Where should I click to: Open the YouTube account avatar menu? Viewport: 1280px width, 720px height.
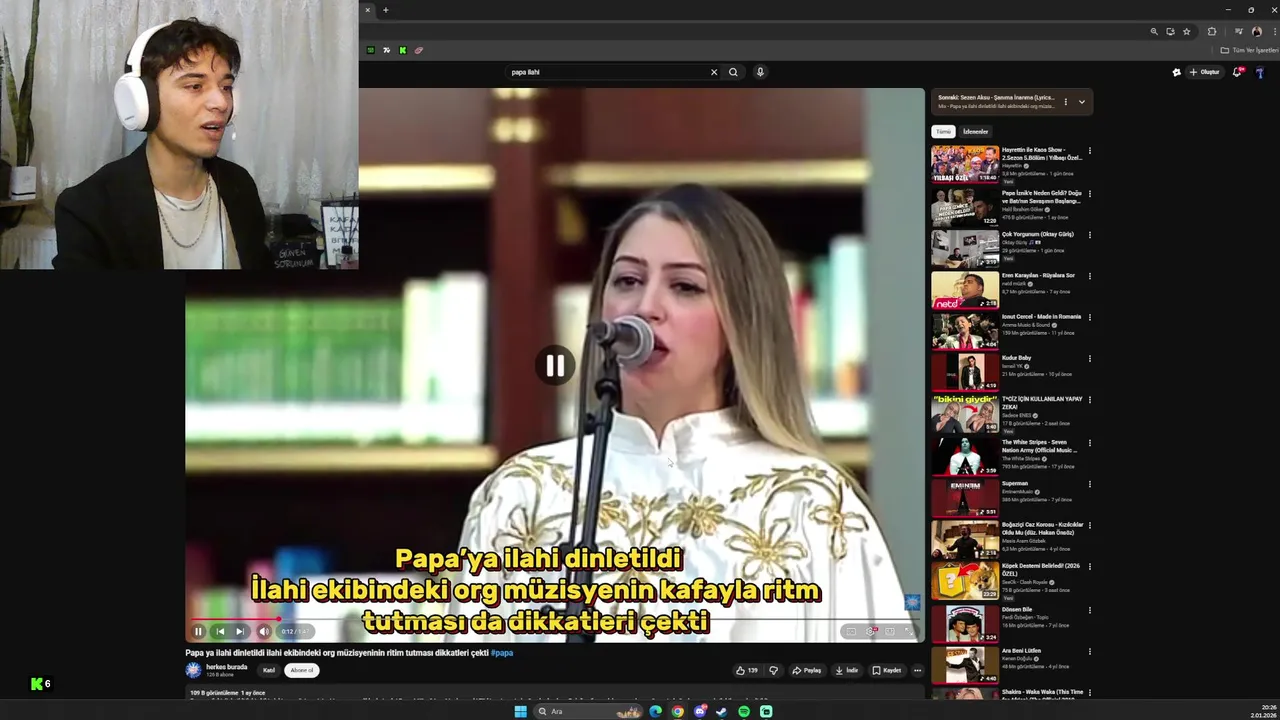[1260, 72]
